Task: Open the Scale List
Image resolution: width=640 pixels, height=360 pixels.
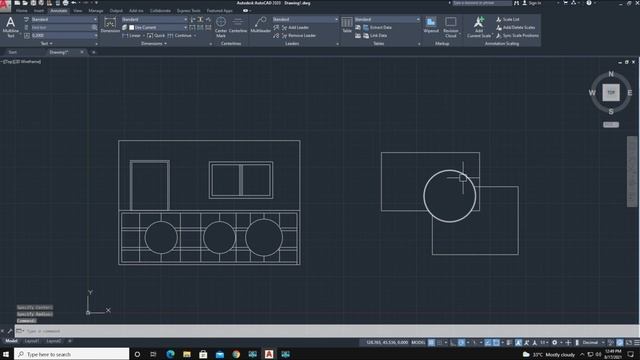Action: 508,19
